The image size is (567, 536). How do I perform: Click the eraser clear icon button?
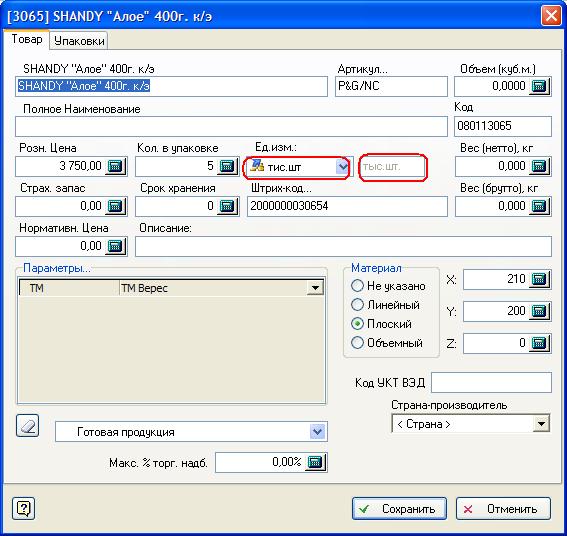point(28,426)
